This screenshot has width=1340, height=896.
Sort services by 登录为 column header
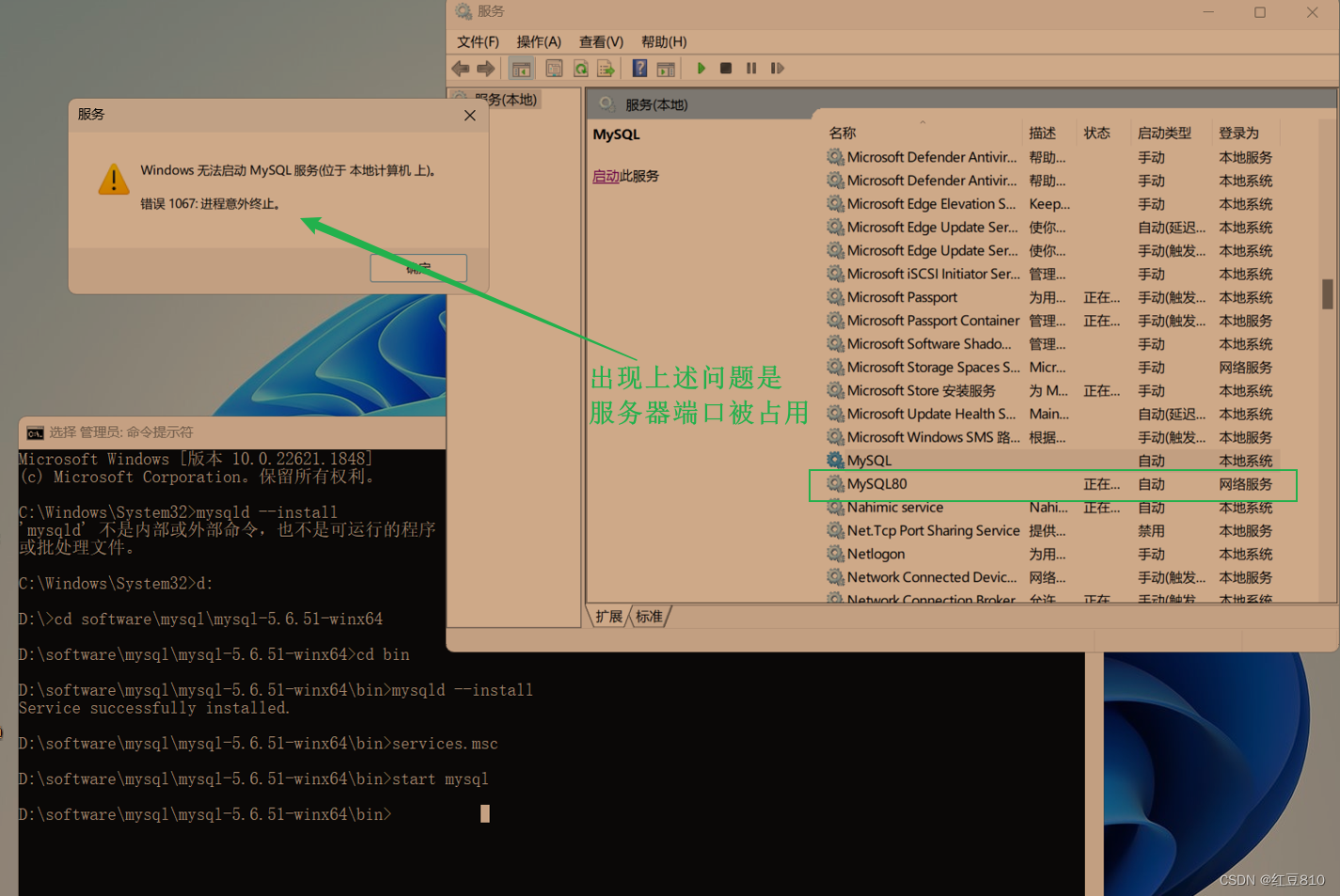pyautogui.click(x=1238, y=133)
